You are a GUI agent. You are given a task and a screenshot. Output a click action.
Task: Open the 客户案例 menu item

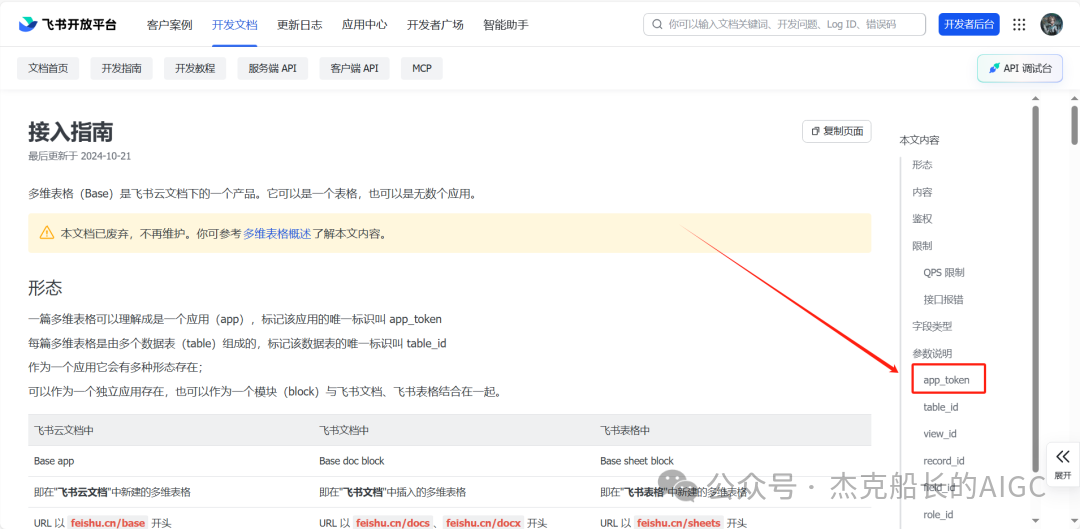(x=169, y=25)
